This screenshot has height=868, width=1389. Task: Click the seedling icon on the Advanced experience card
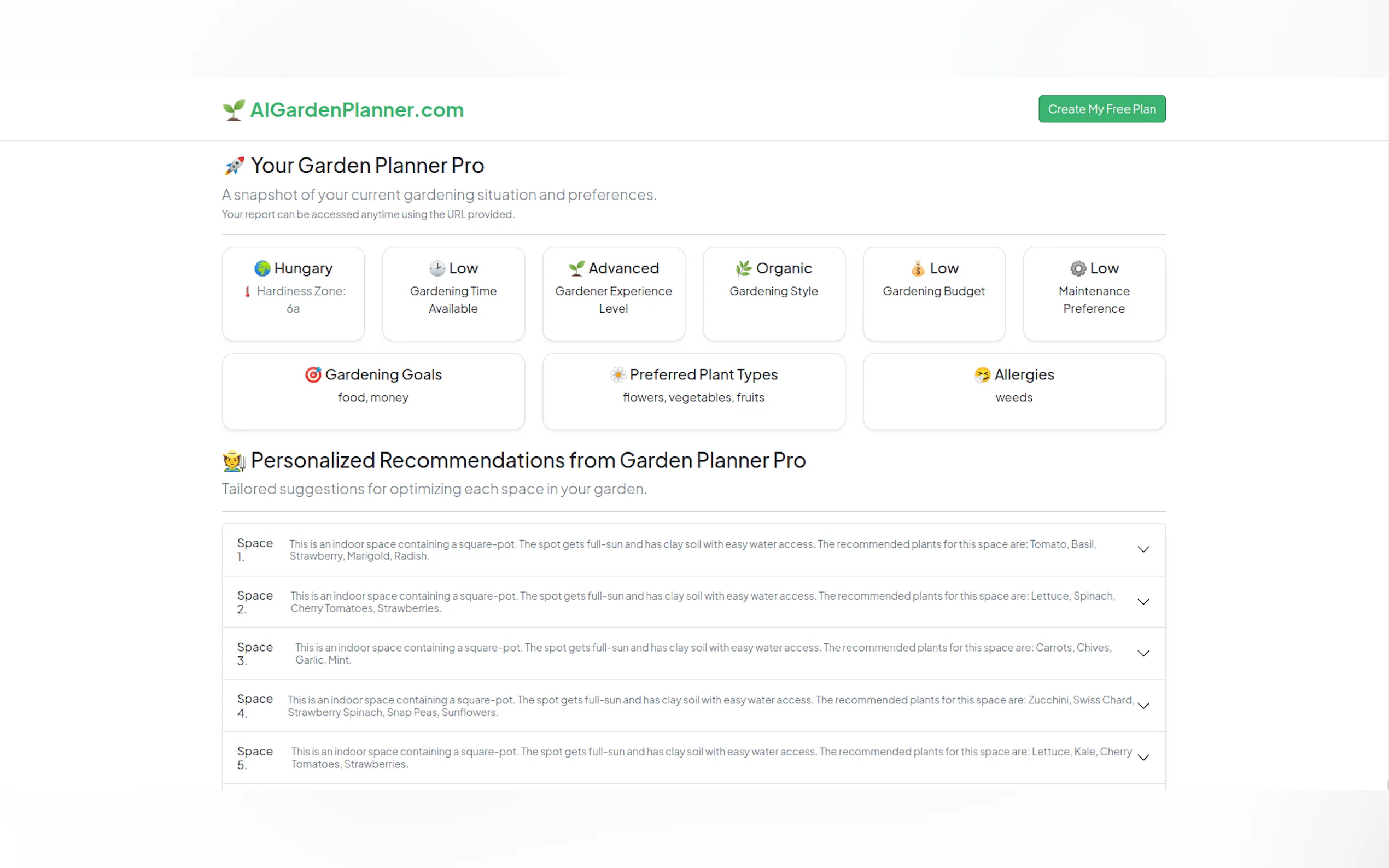coord(576,268)
